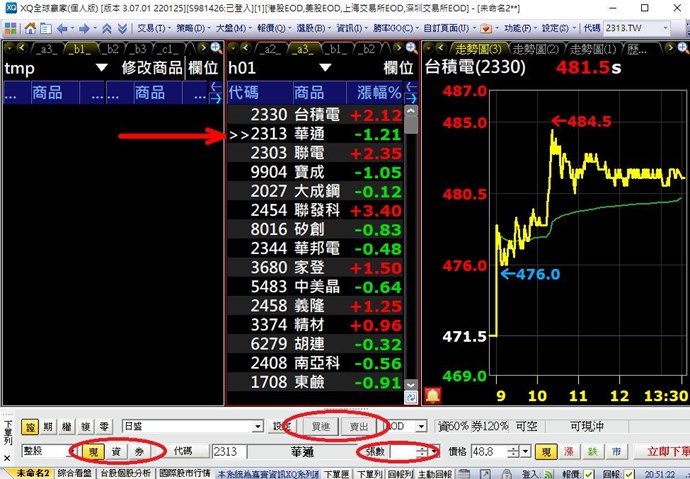
Task: Expand the tmp list selector dropdown
Action: (x=102, y=68)
